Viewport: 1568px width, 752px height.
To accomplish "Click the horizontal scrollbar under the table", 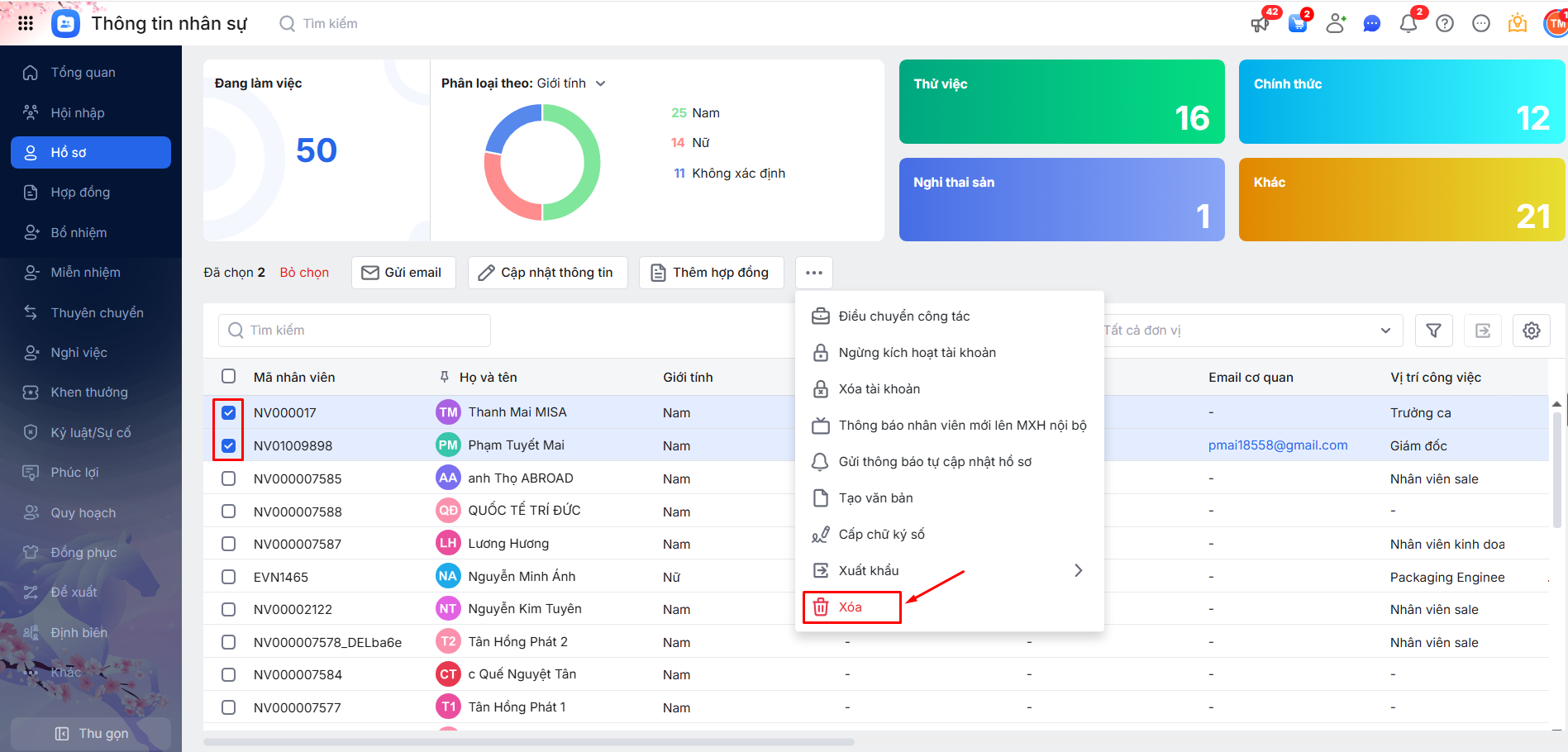I will click(529, 741).
